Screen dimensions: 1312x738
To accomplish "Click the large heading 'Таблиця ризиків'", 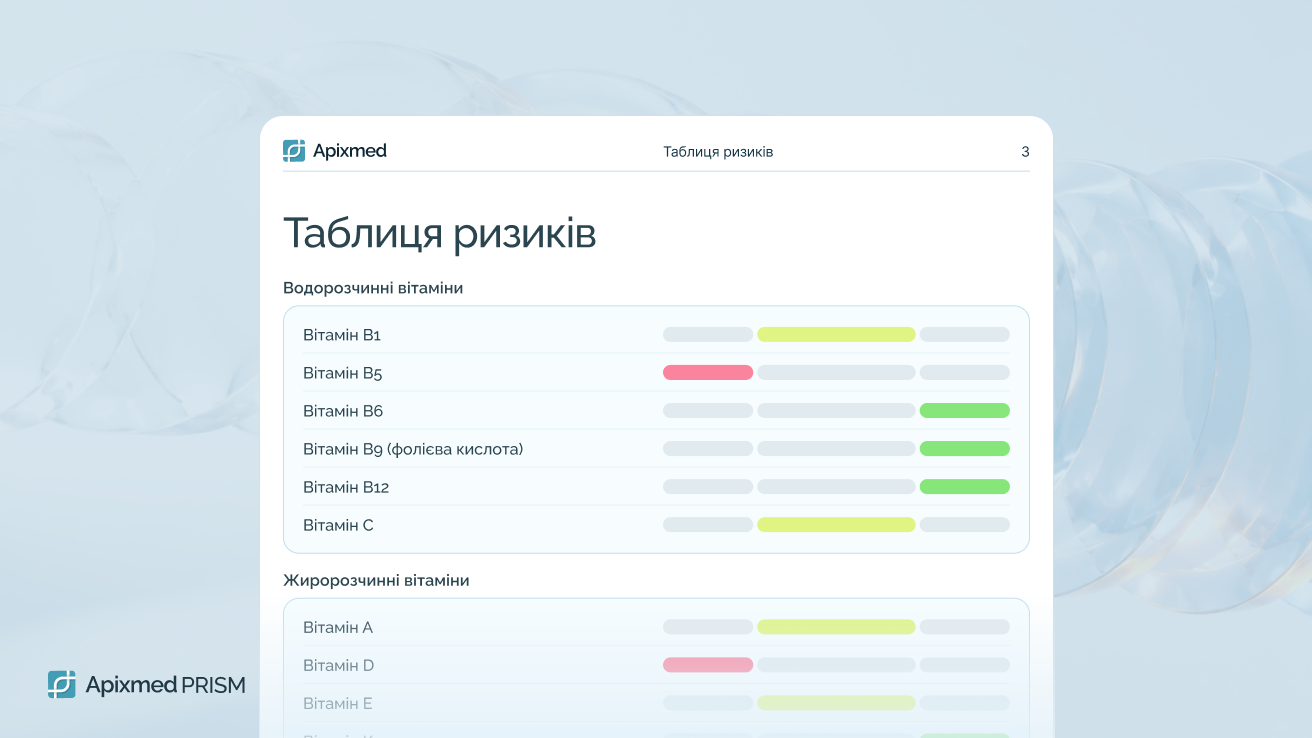I will pos(440,233).
